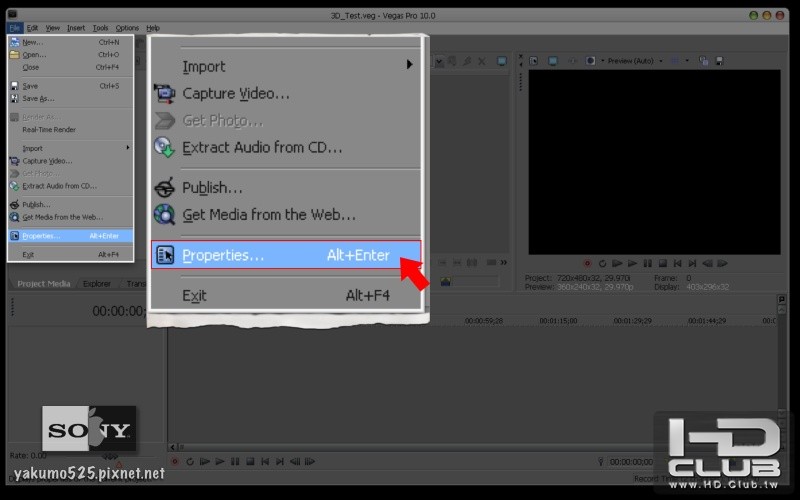Click Play From Start under video preview
Viewport: 800px width, 500px height.
coord(617,263)
